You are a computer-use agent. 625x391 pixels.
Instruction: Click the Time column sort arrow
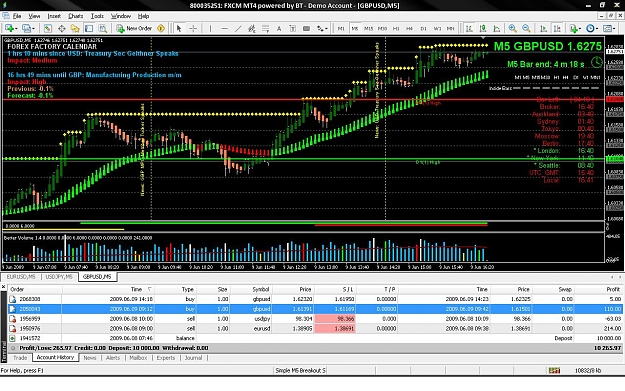pos(149,289)
